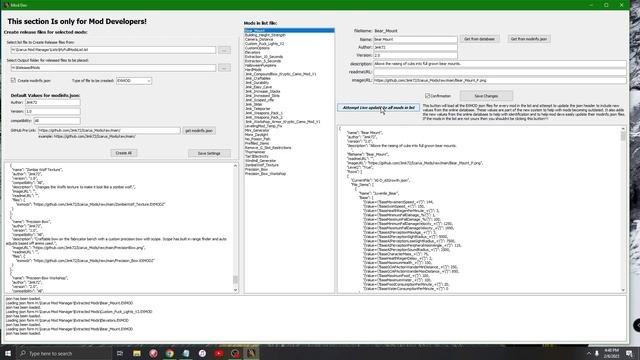Click the taskbar search box
Screen dimensions: 640x360
point(64,353)
